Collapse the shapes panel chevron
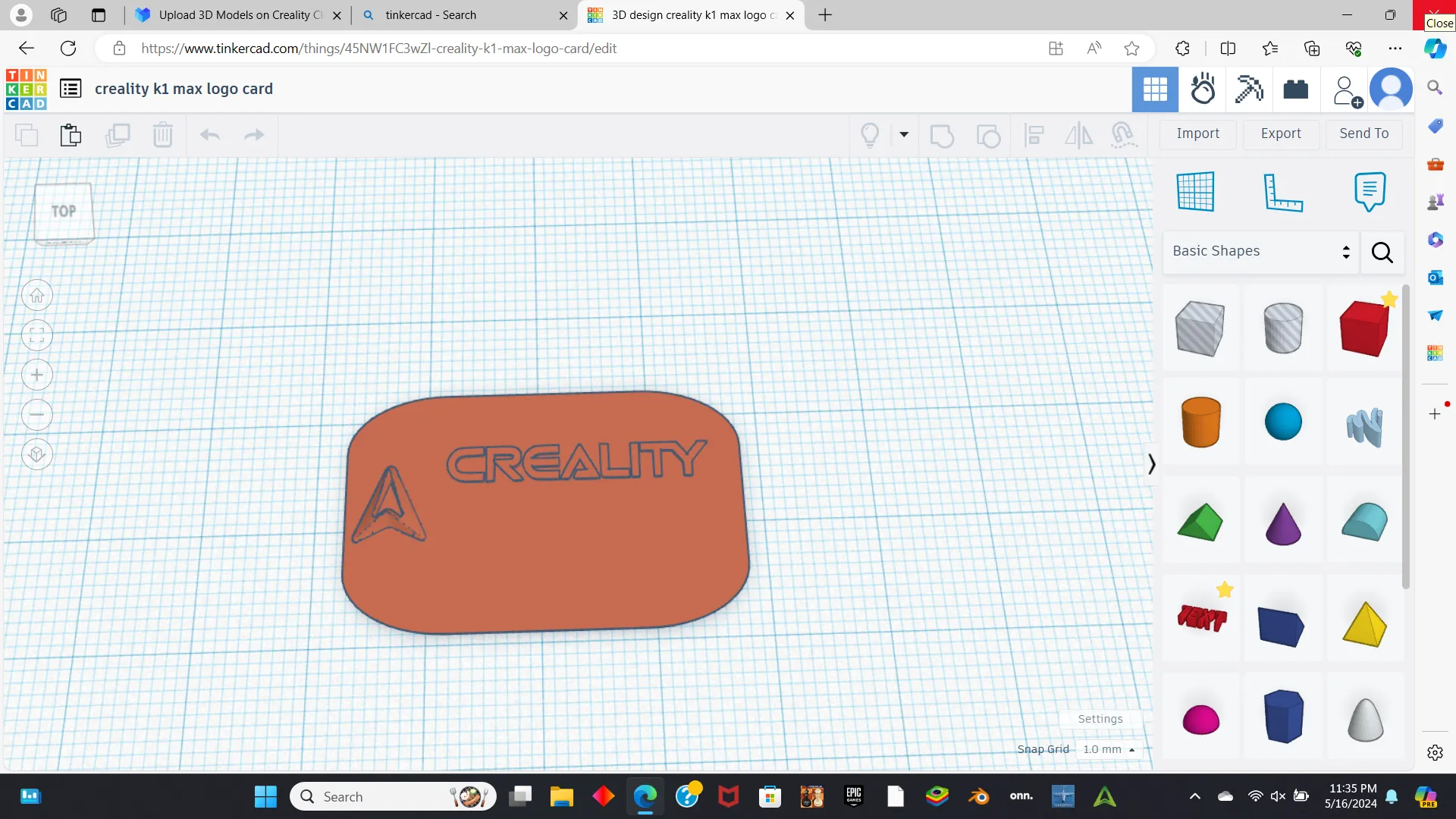Screen dimensions: 1456x819 1151,464
